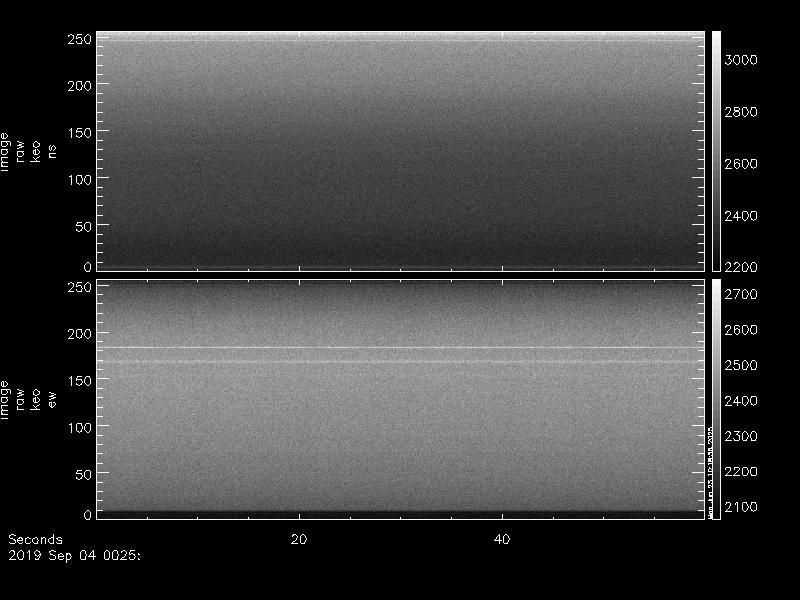Click the 2100 label on the lower colorbar
The height and width of the screenshot is (600, 800).
(741, 507)
